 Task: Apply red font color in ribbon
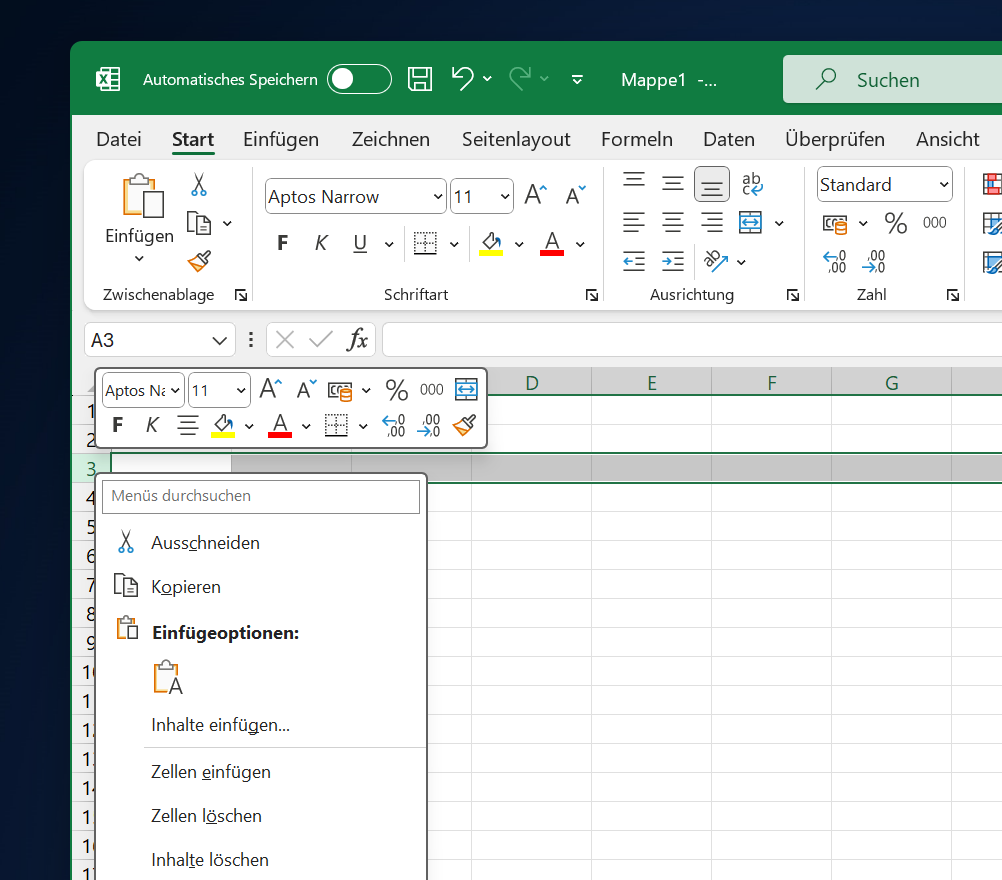click(551, 243)
